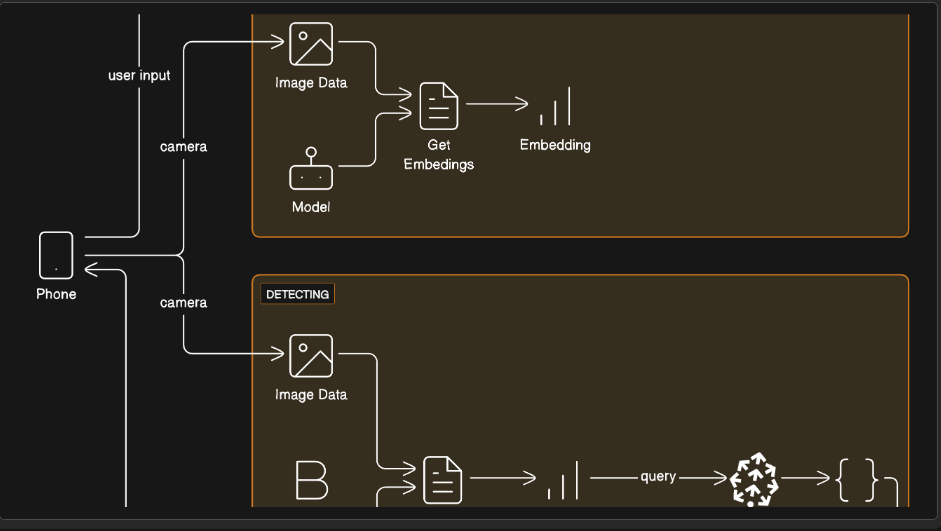Select the Image Data icon above the Model node
Screen dimensions: 941x531
(311, 44)
